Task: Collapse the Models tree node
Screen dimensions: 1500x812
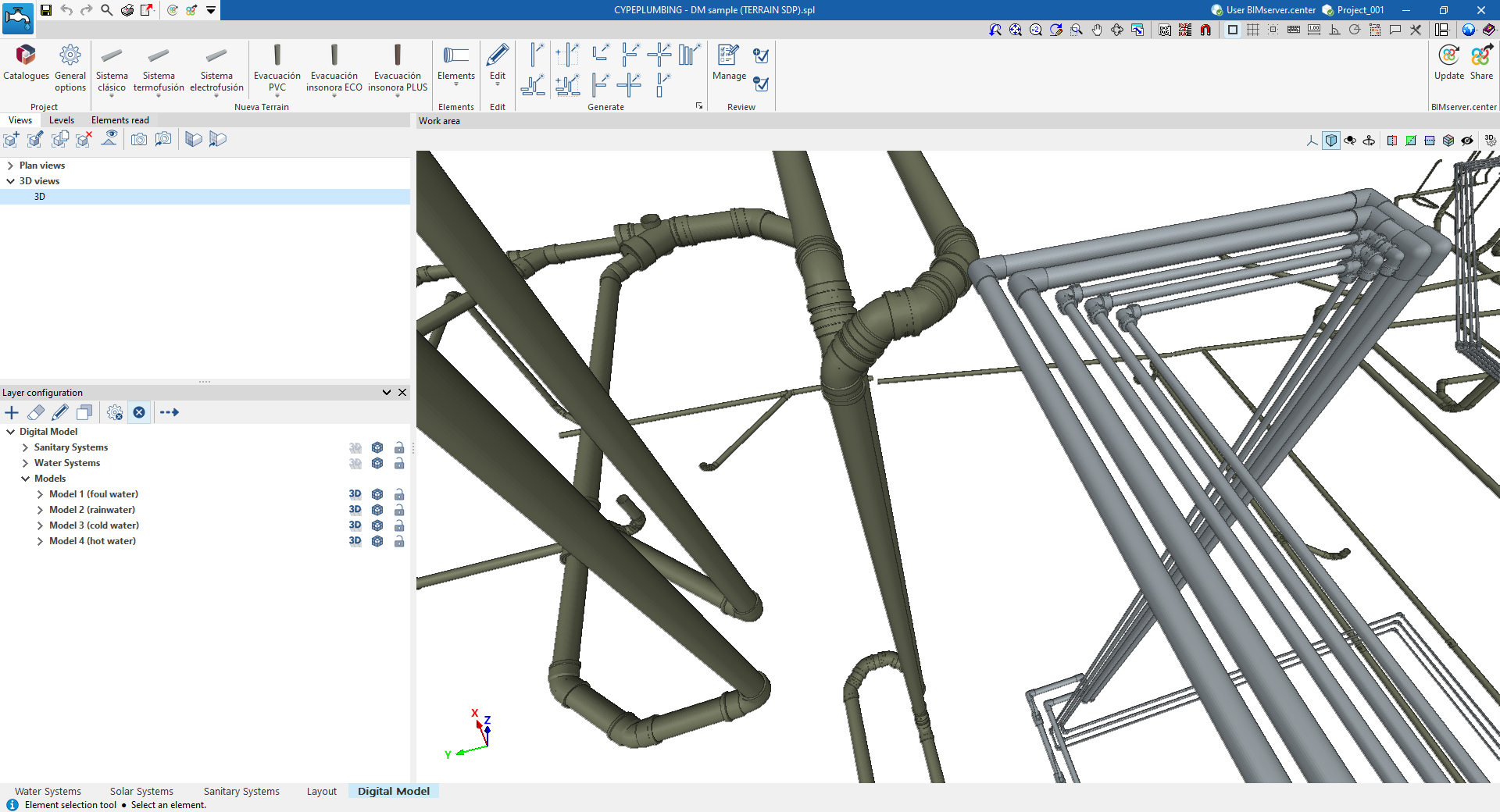Action: pyautogui.click(x=25, y=479)
